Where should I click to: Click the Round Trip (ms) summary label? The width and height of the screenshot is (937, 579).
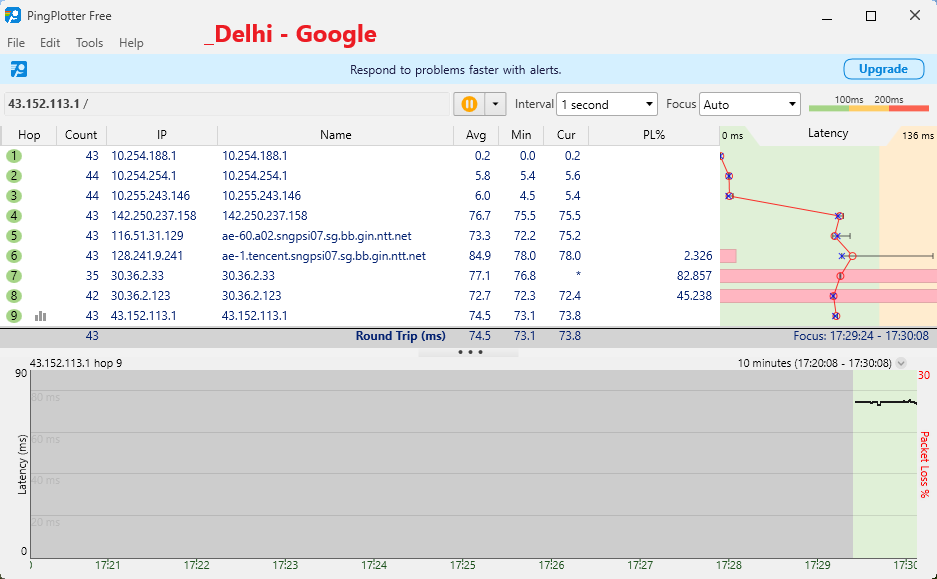tap(400, 336)
